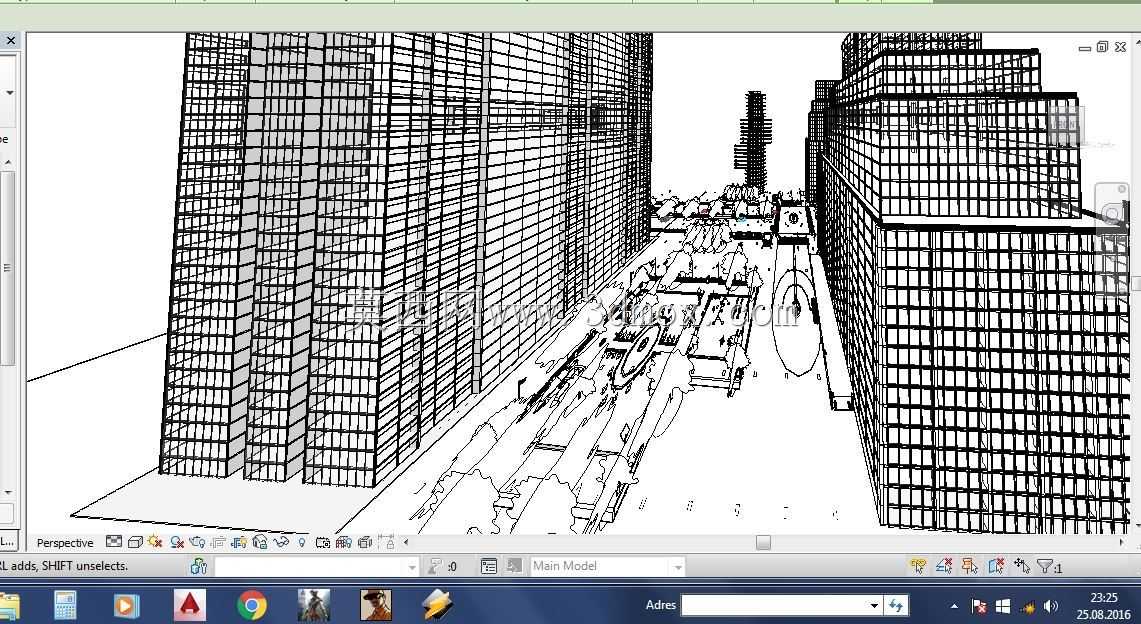Toggle Drag Elements on Selection option
Image resolution: width=1141 pixels, height=624 pixels.
pyautogui.click(x=1022, y=565)
